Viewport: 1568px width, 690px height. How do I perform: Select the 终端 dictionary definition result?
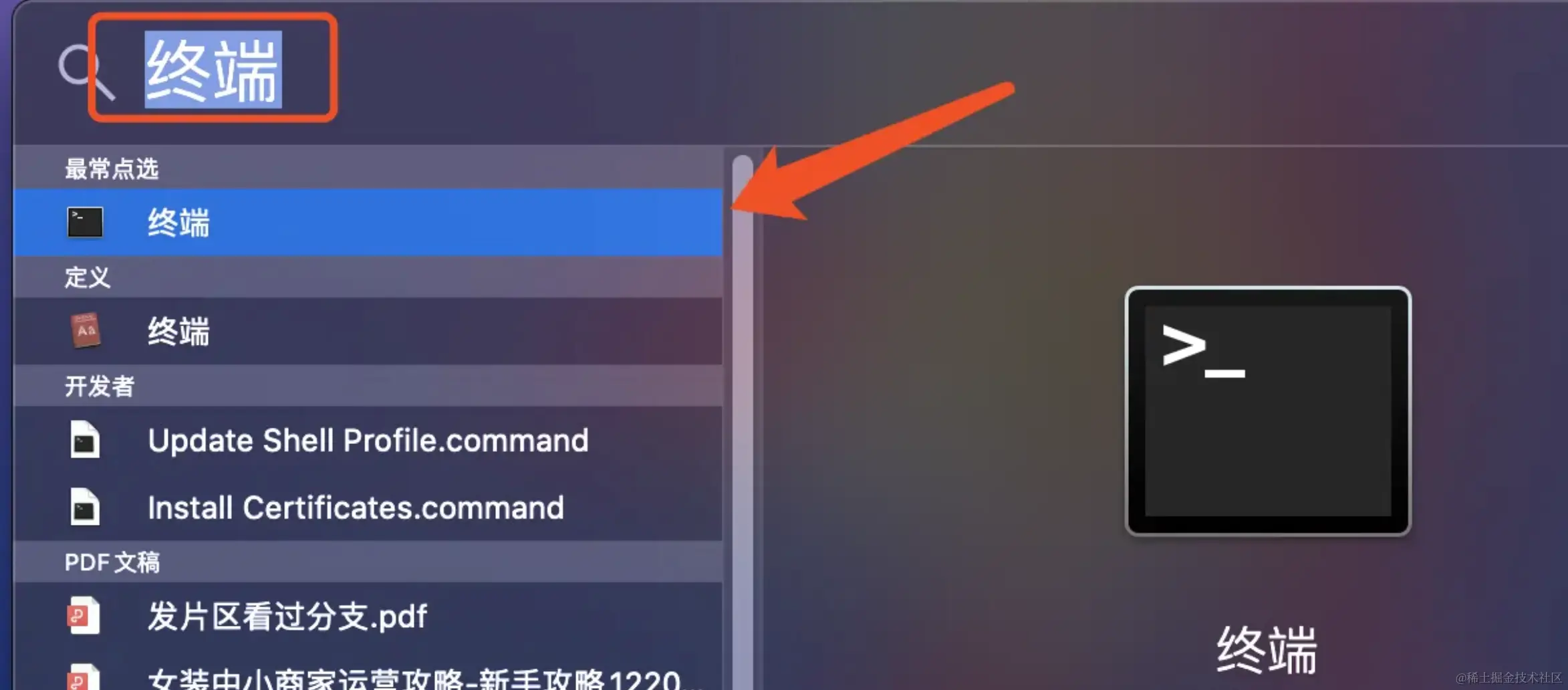pos(368,331)
